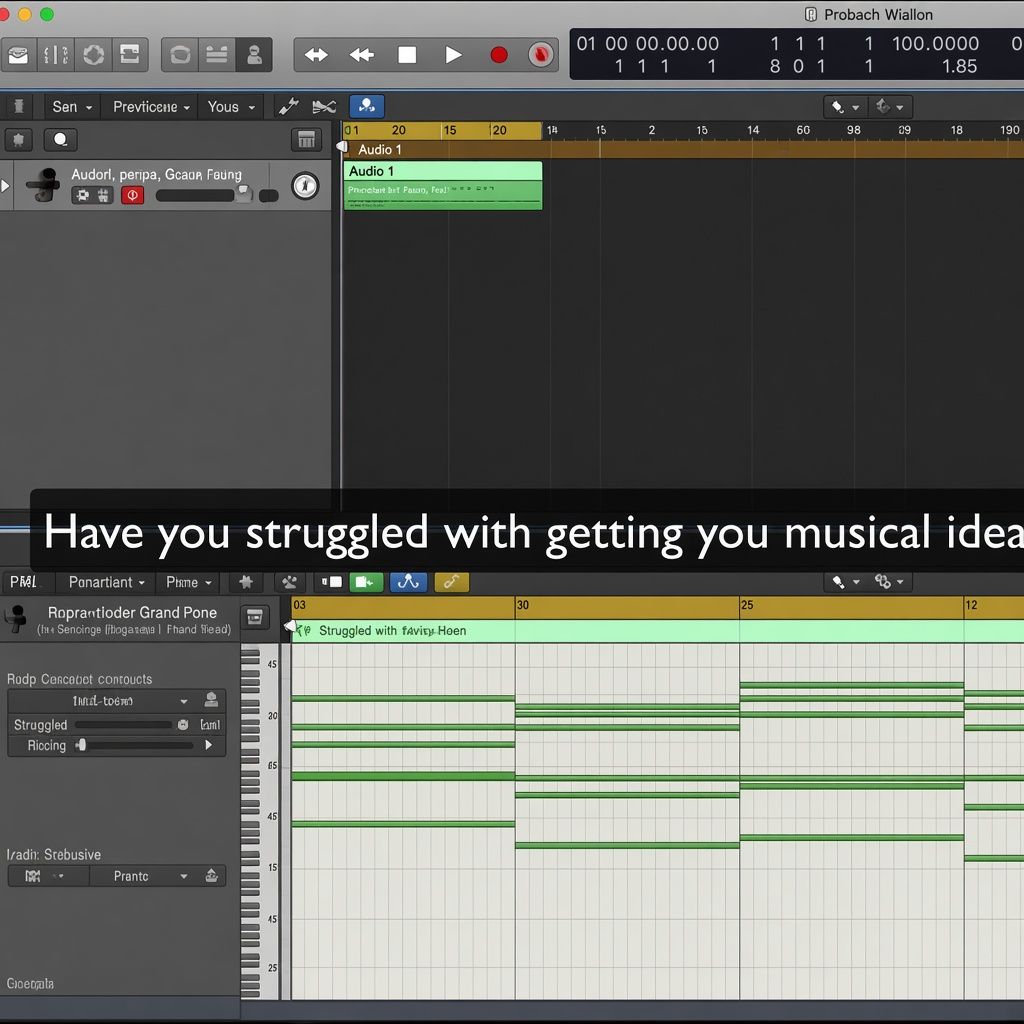Viewport: 1024px width, 1024px height.
Task: Open the 1ndl-toem combo box
Action: [x=103, y=701]
